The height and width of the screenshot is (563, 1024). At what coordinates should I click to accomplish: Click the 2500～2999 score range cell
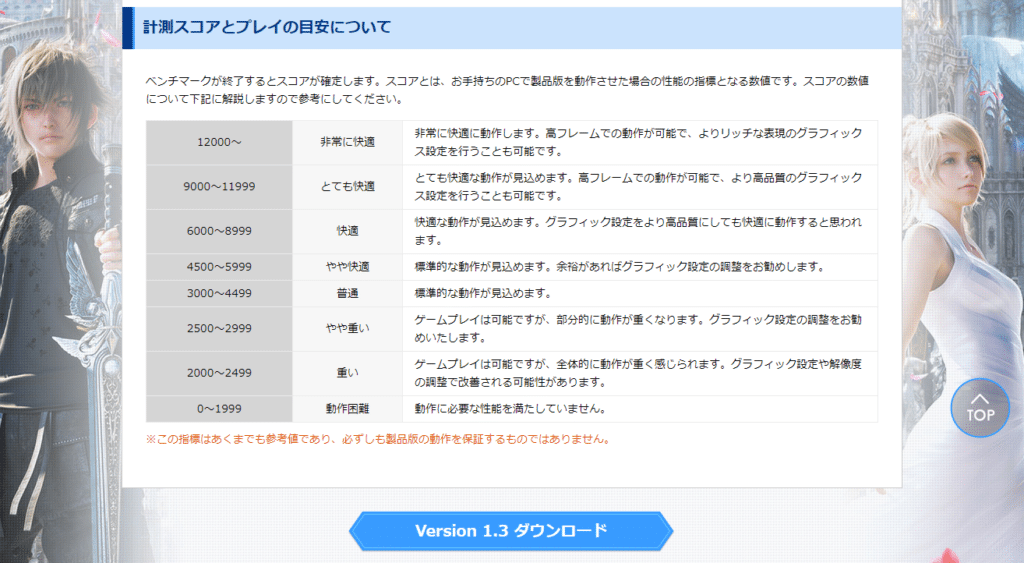coord(219,329)
